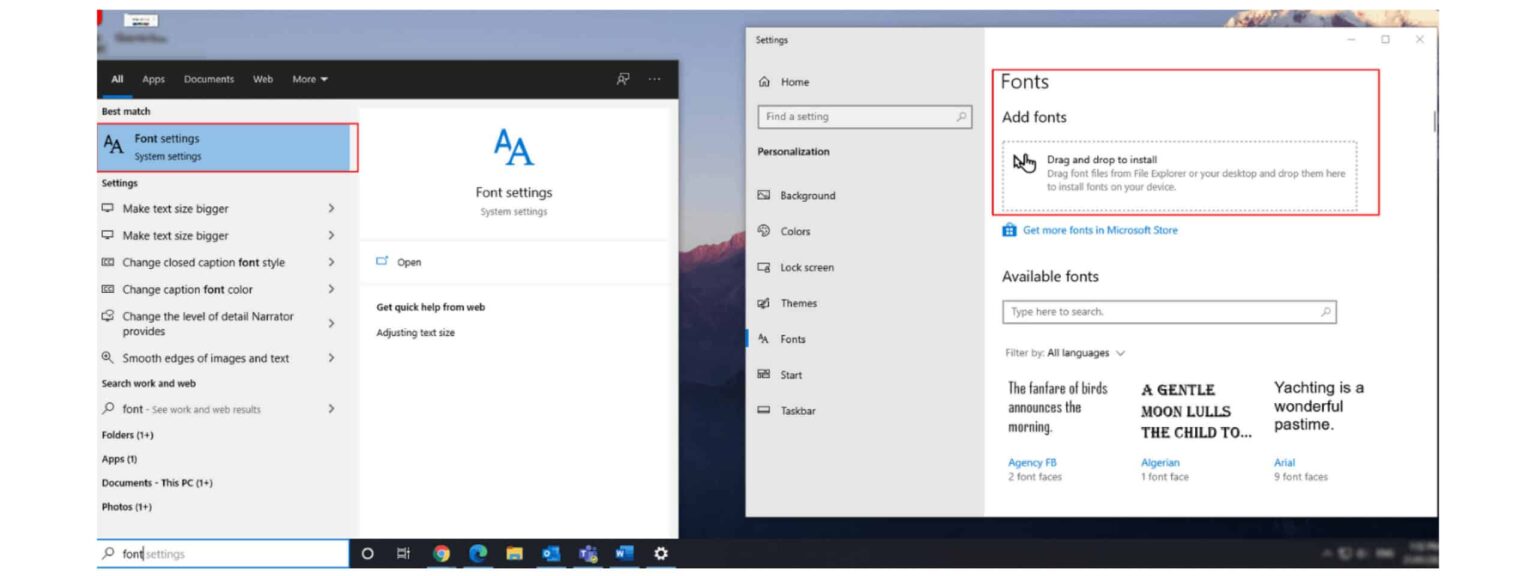Viewport: 1536px width, 576px height.
Task: Expand the More dropdown in search filters
Action: coord(310,79)
